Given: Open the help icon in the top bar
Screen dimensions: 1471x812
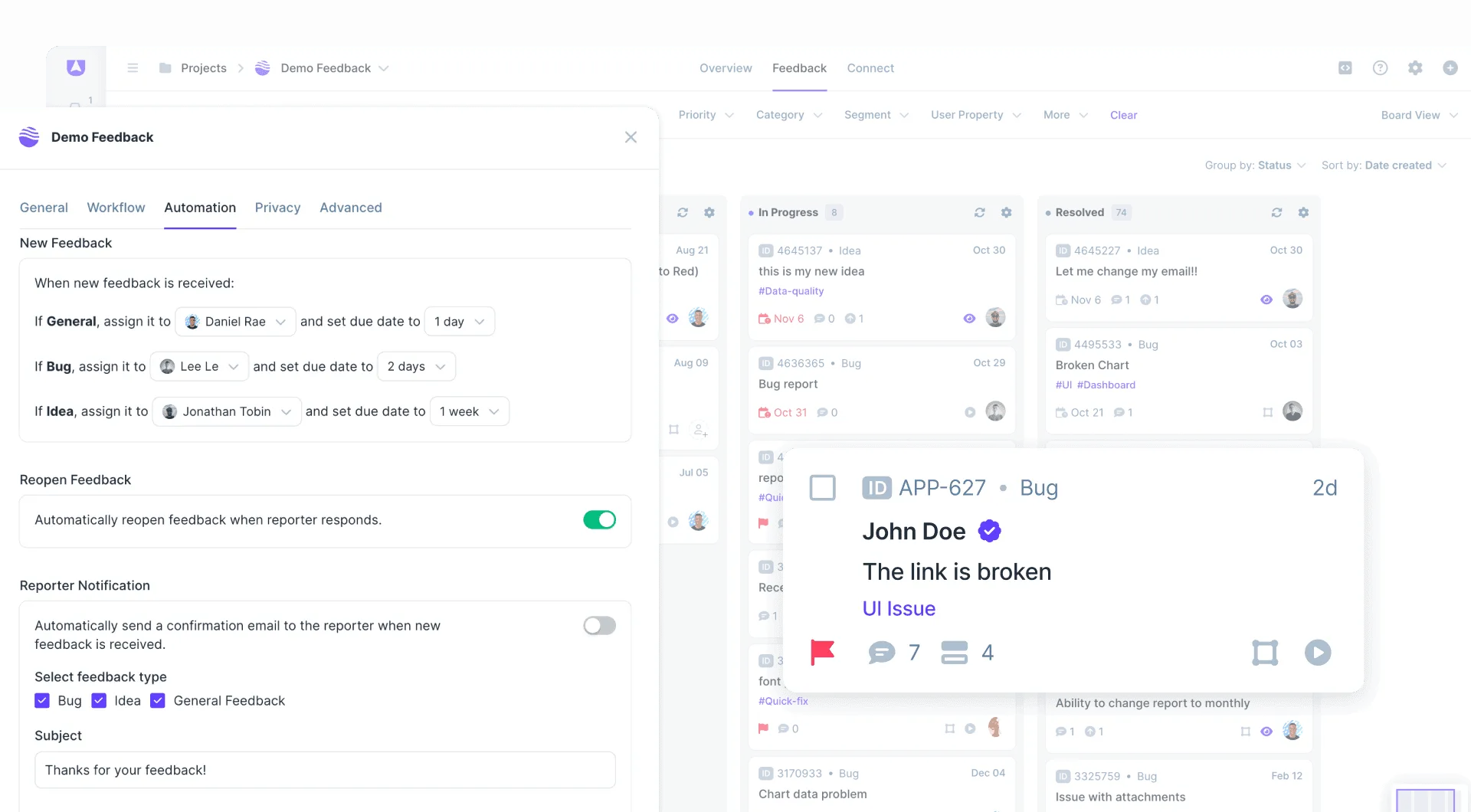Looking at the screenshot, I should [x=1380, y=67].
